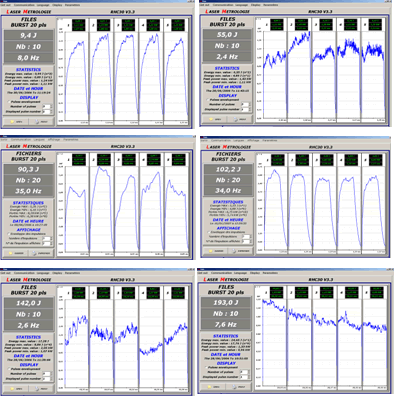Click the folder Open icon in 142,0 J window

[x=13, y=389]
